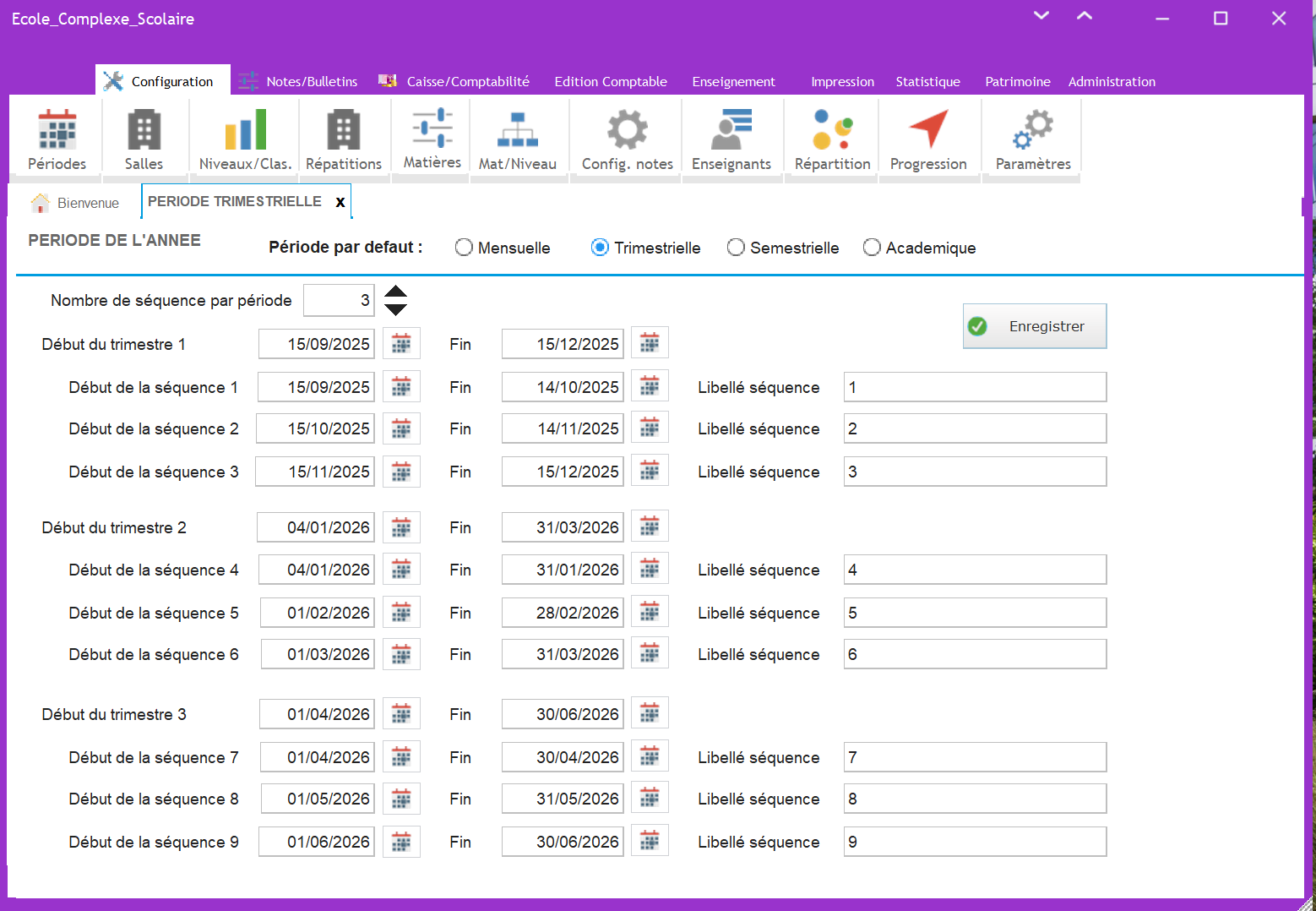
Task: Click the Niveaux/Clas. bar chart icon
Action: pyautogui.click(x=245, y=131)
